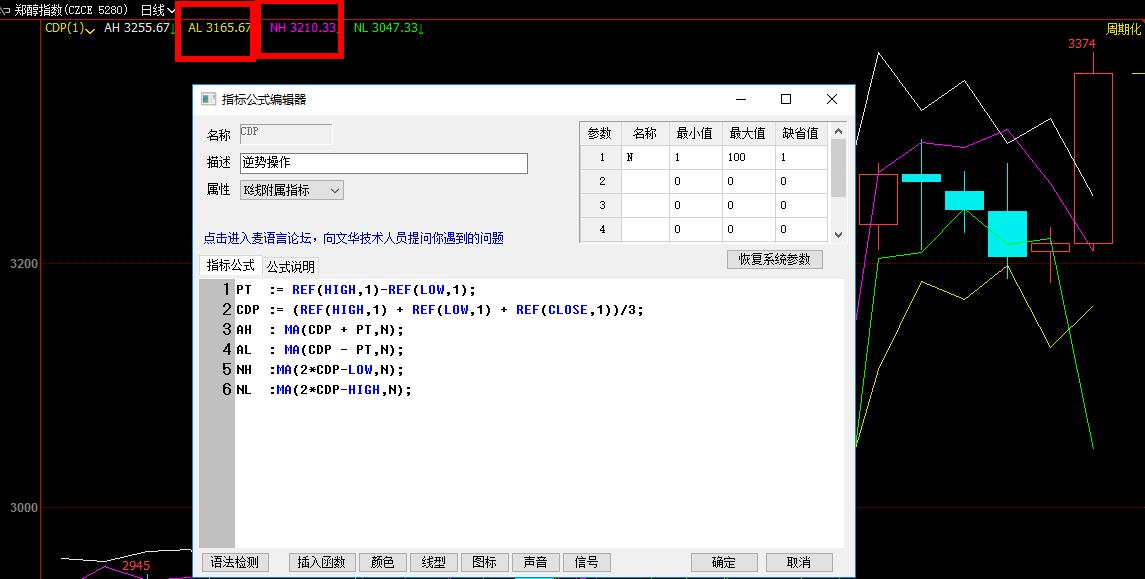Click the editor window title icon
Viewport: 1145px width, 579px height.
pyautogui.click(x=209, y=99)
